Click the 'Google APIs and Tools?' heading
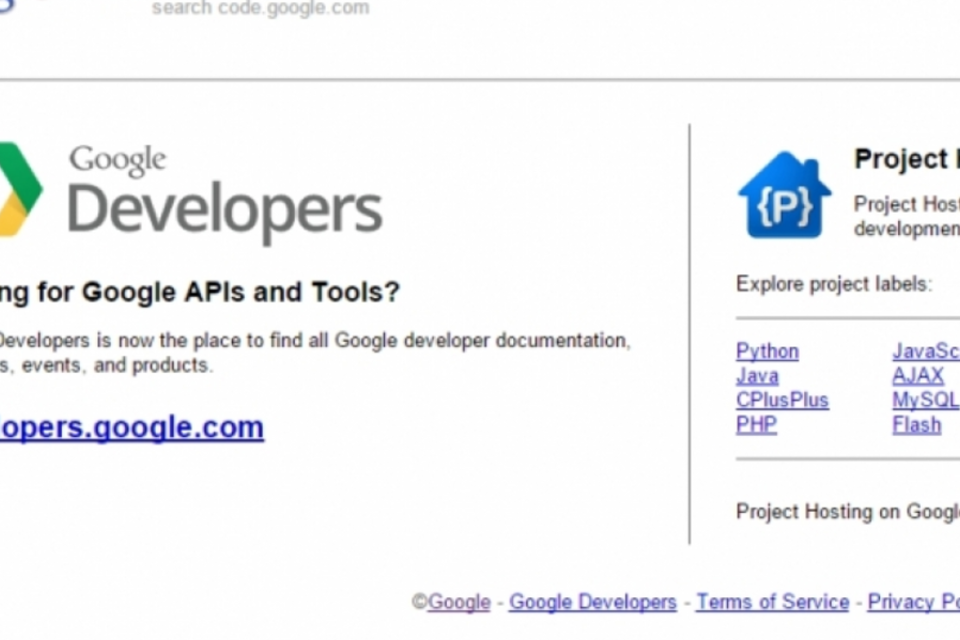Screen dimensions: 960x640 pos(241,292)
